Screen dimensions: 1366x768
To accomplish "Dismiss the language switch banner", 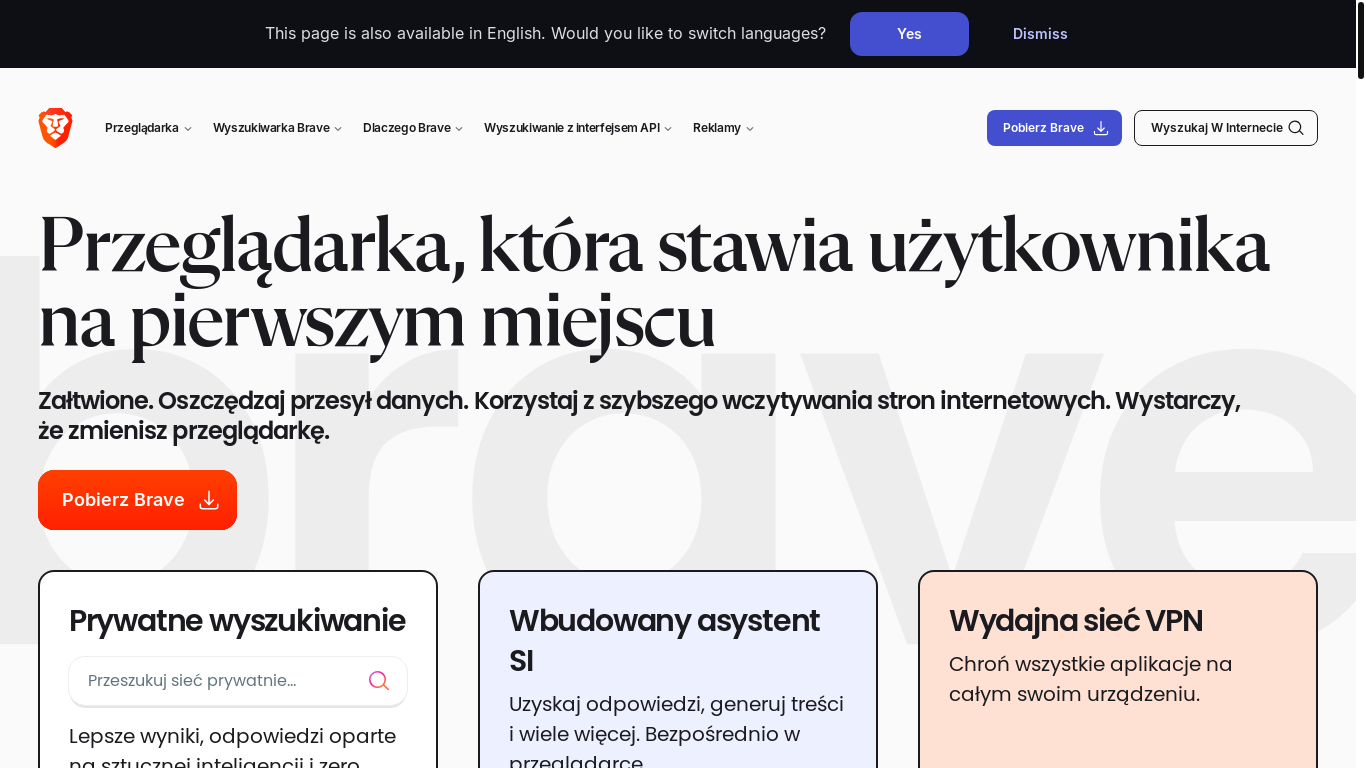I will (x=1040, y=34).
